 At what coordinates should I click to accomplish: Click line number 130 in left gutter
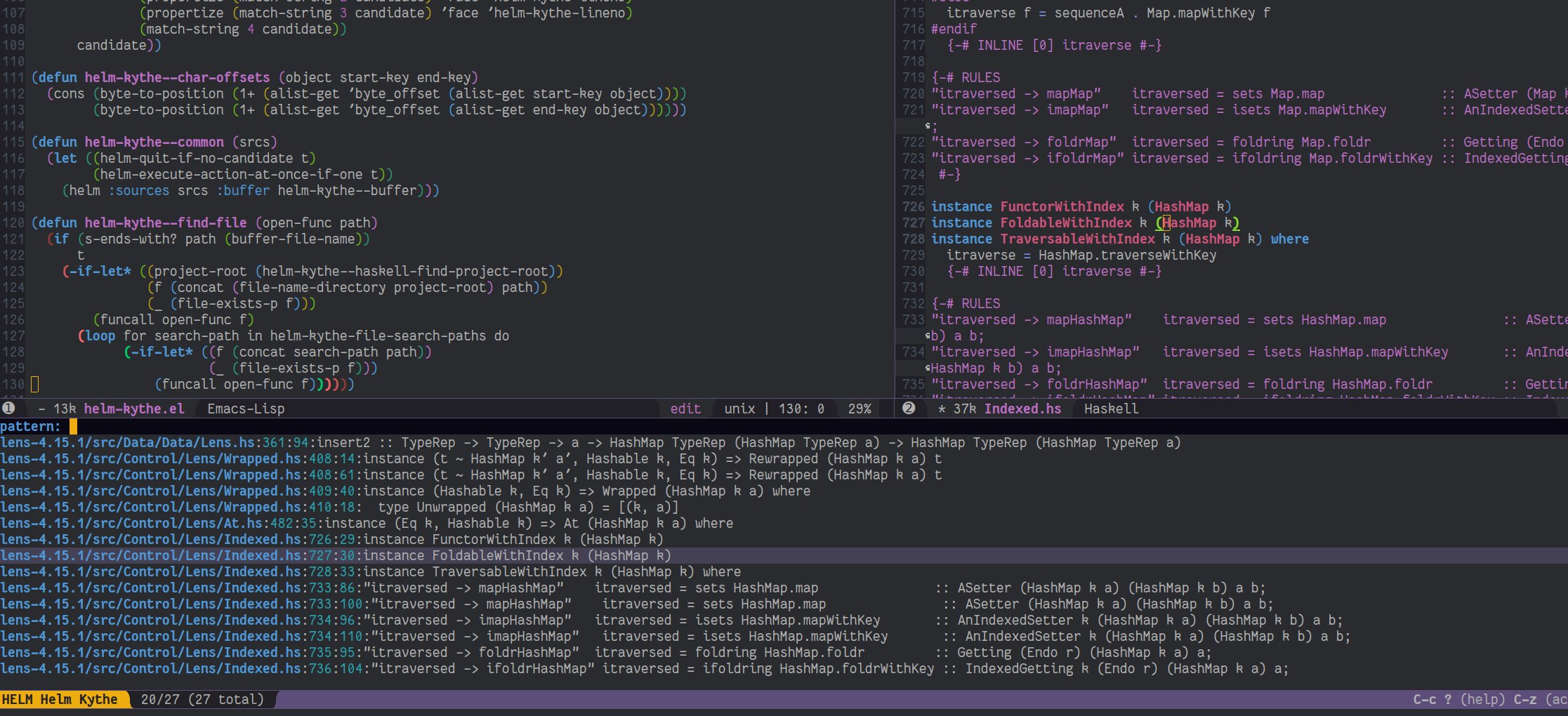(x=13, y=384)
